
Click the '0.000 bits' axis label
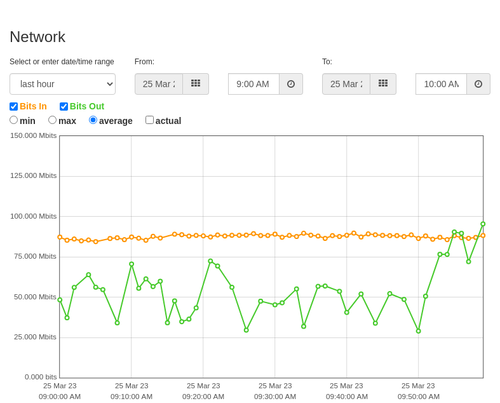[x=41, y=377]
